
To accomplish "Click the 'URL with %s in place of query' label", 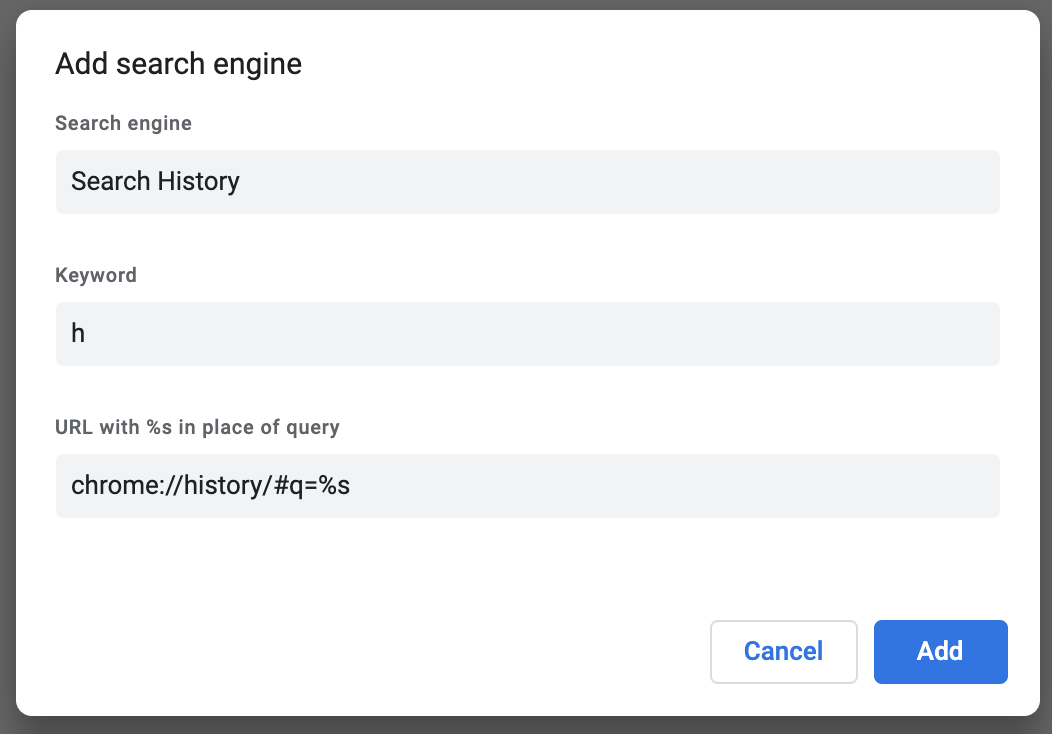I will point(197,427).
